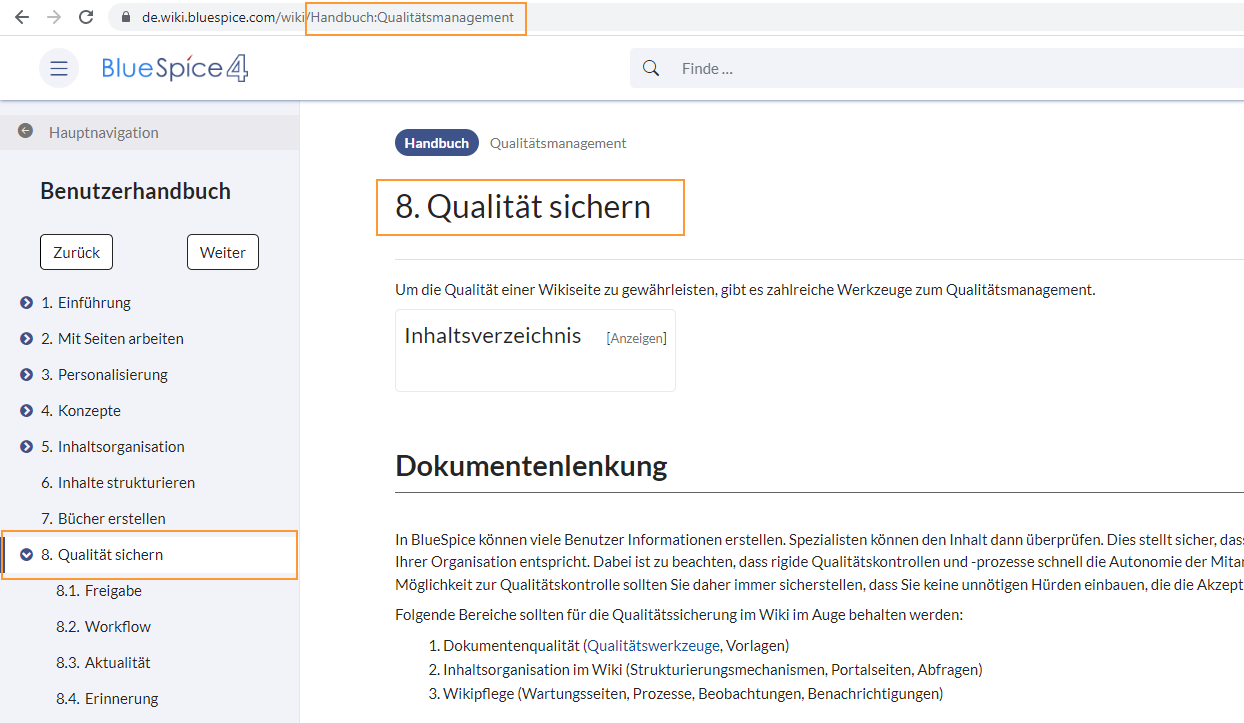This screenshot has width=1244, height=723.
Task: Click the Hauptnavigation back arrow icon
Action: [x=25, y=131]
